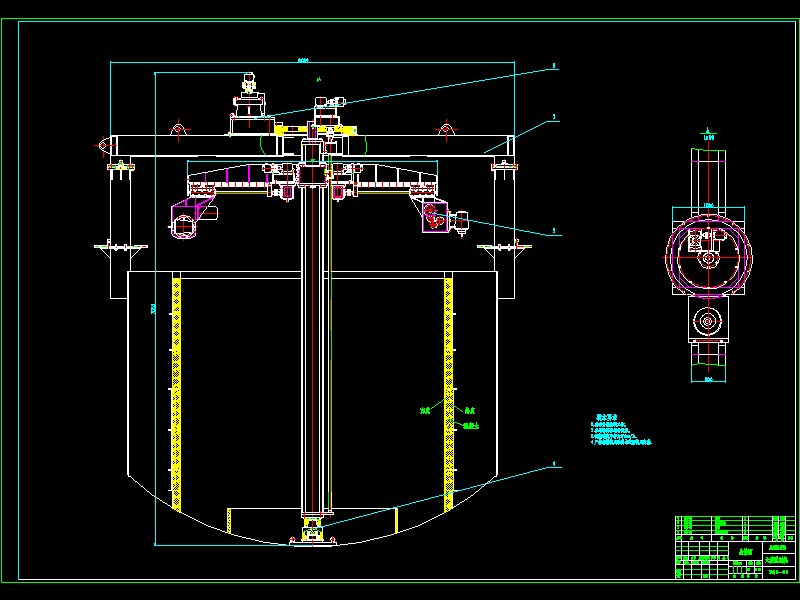Select the left yellow hatched tank column
The image size is (800, 600).
click(177, 394)
